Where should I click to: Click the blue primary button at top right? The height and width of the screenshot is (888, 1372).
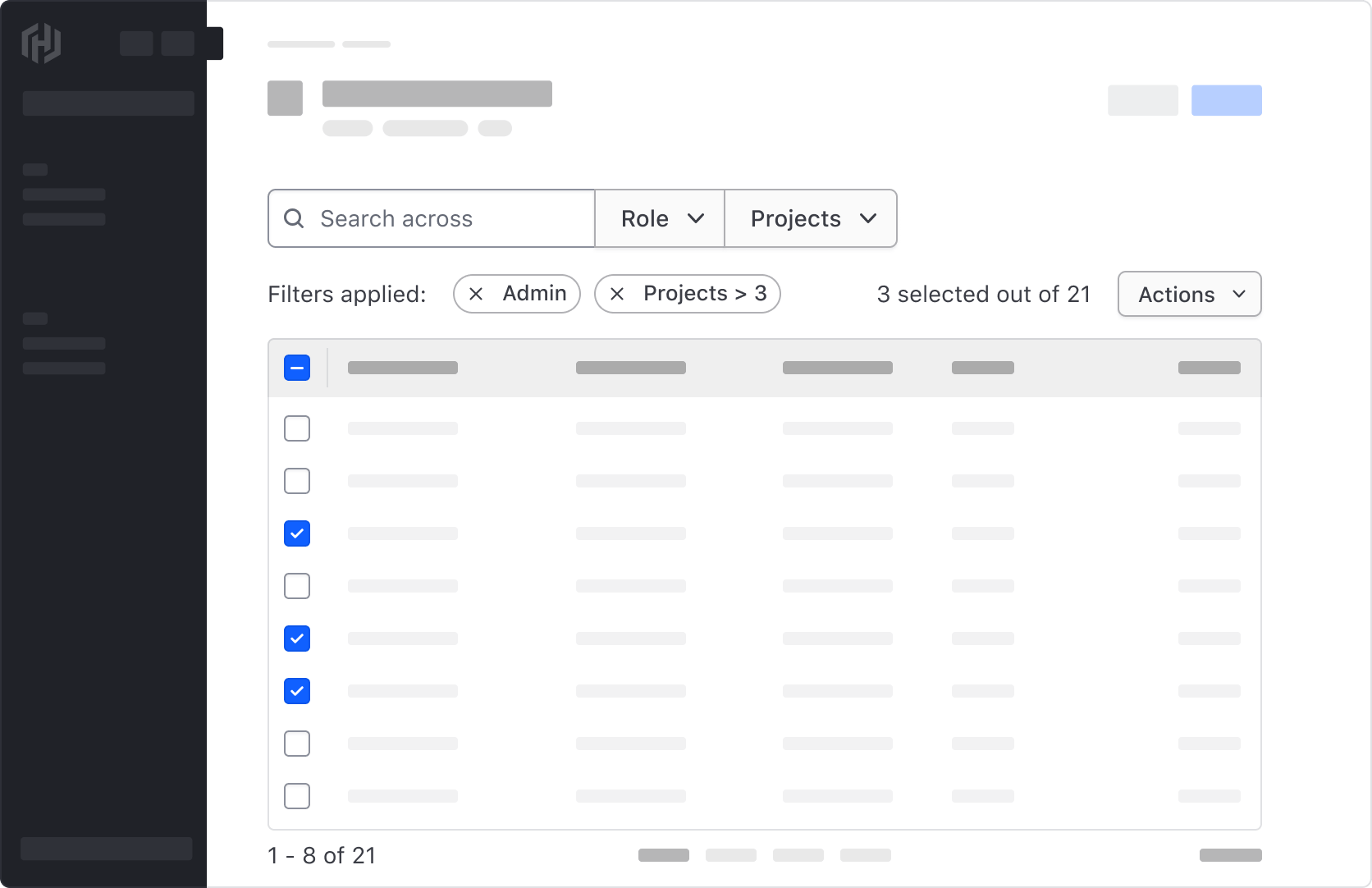(x=1227, y=100)
